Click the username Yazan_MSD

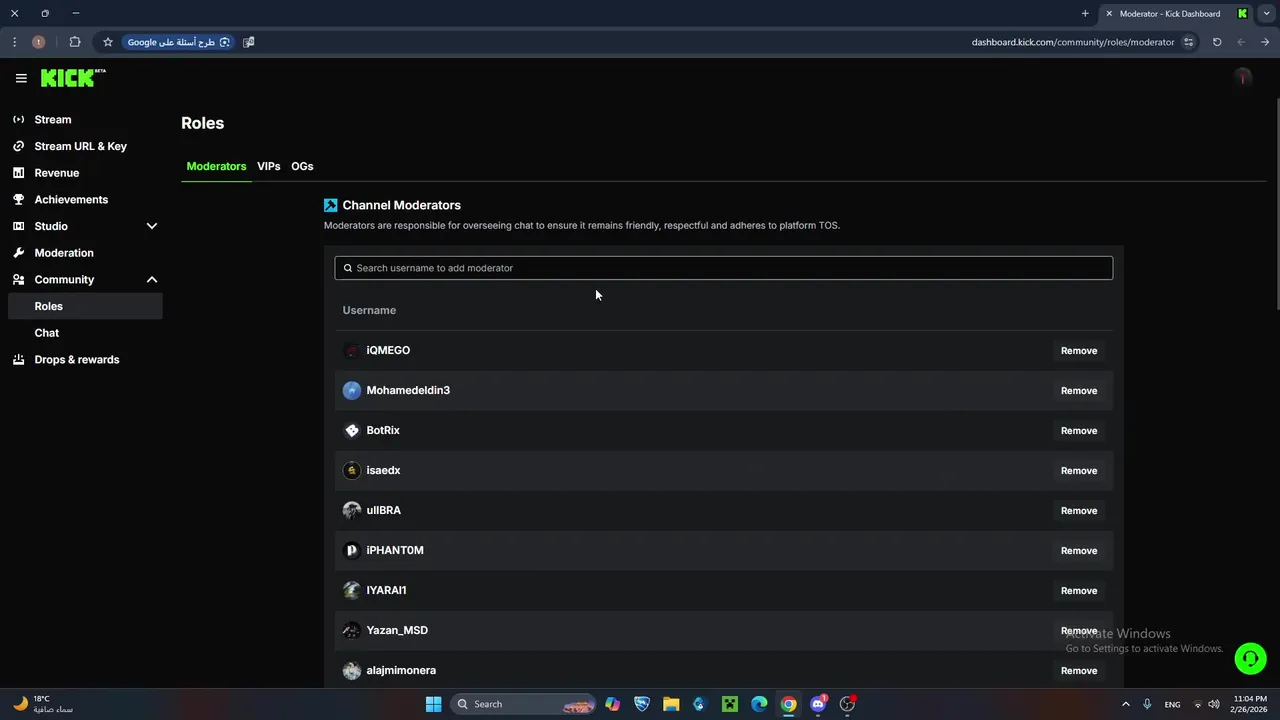(x=397, y=630)
